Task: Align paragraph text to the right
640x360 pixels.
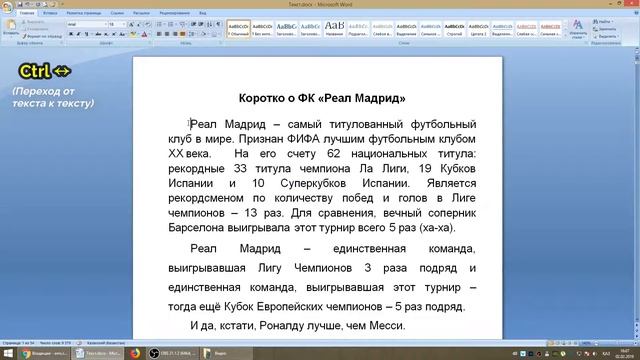Action: coord(175,34)
